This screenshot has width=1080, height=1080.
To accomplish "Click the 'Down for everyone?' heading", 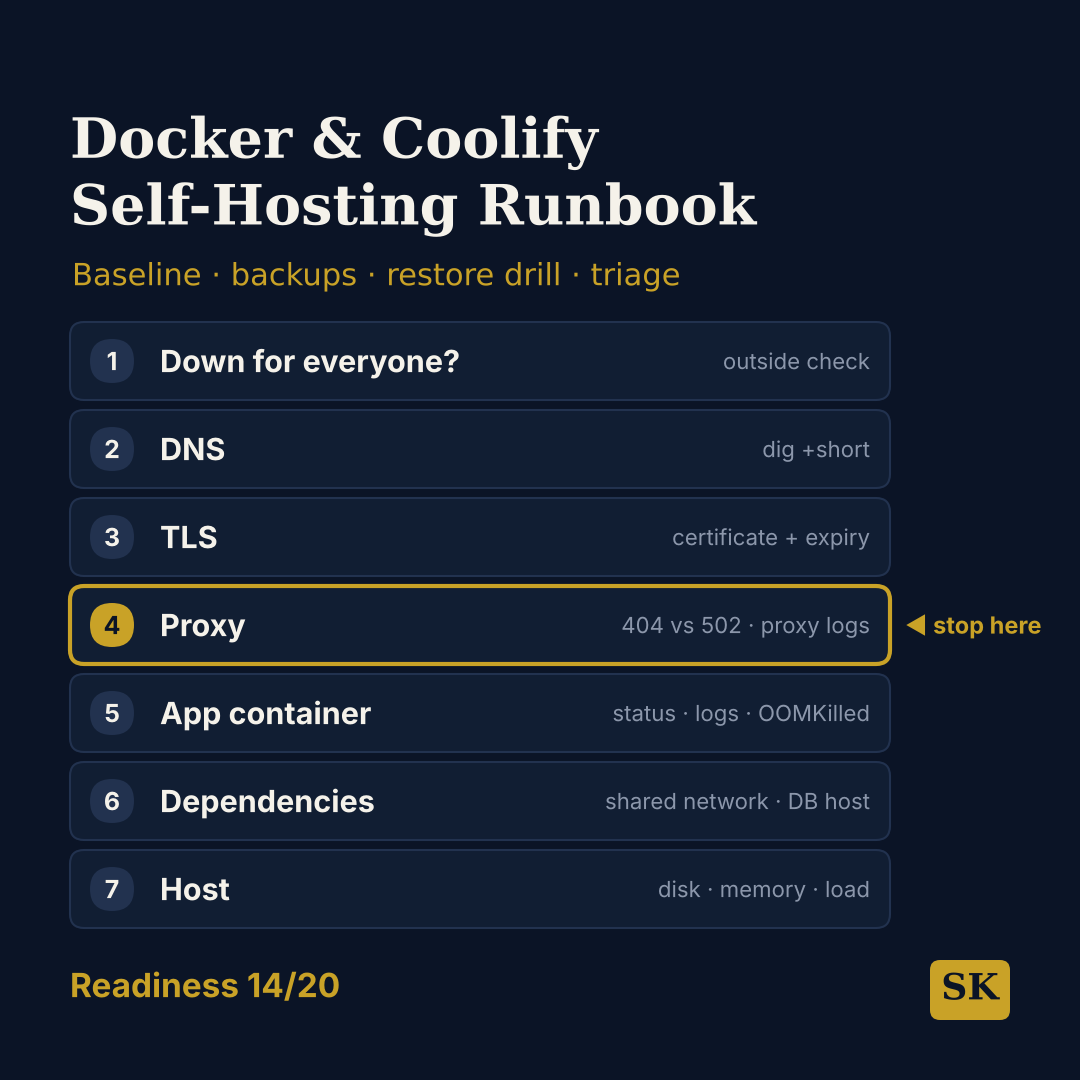I will coord(309,362).
